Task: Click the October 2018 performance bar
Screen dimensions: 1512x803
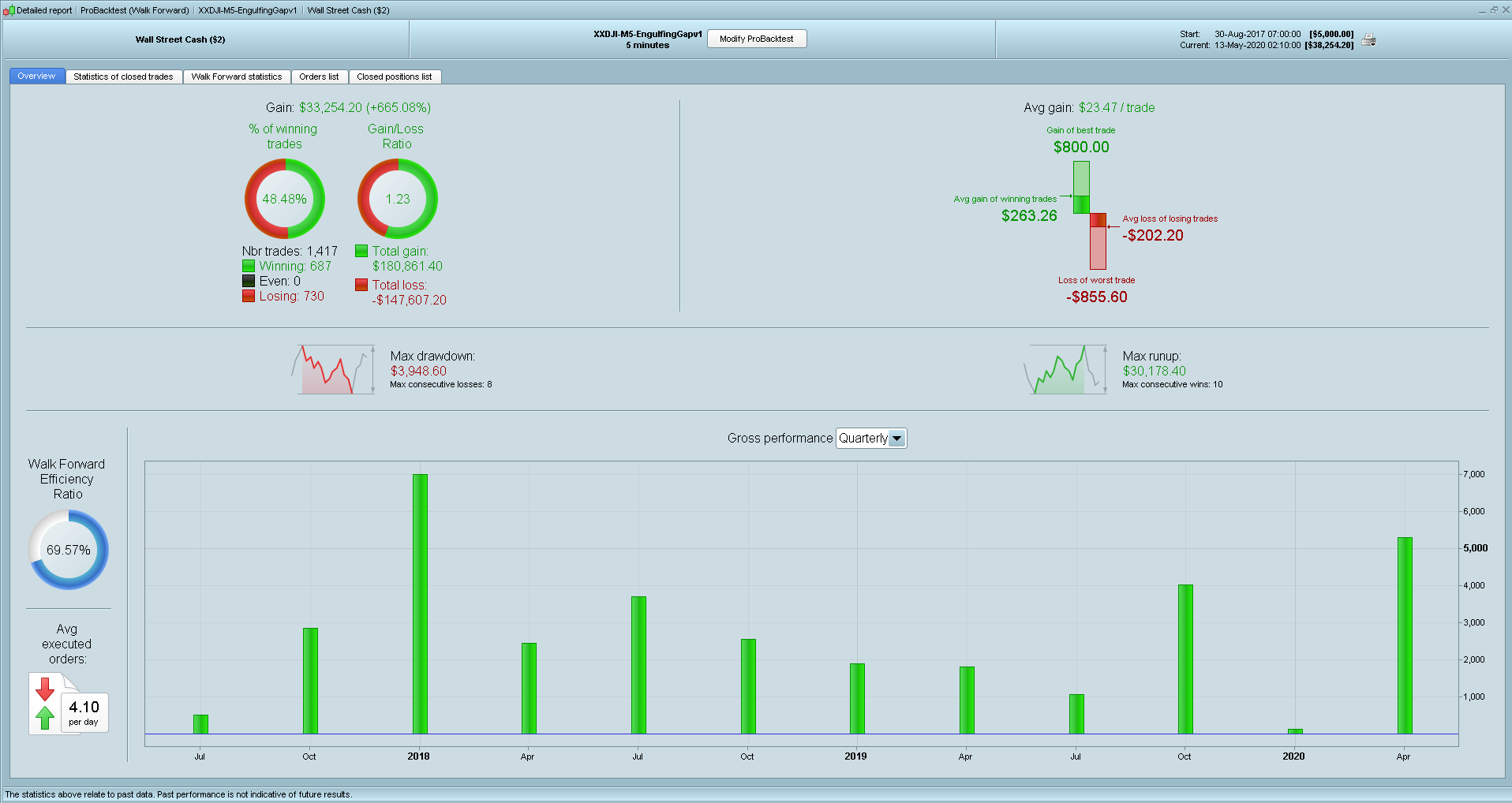Action: click(748, 687)
